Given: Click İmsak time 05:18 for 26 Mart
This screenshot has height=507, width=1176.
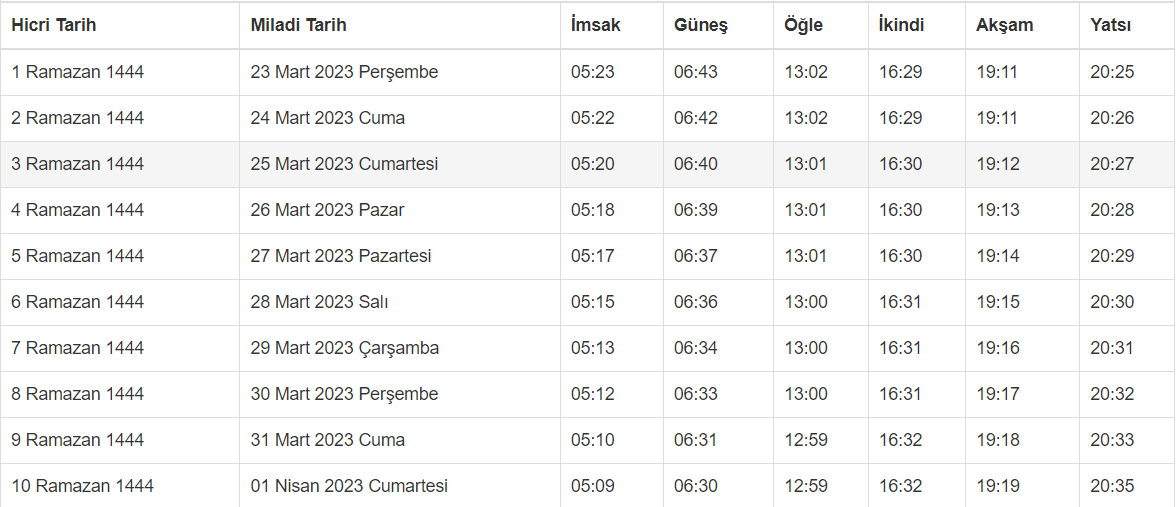Looking at the screenshot, I should (593, 210).
